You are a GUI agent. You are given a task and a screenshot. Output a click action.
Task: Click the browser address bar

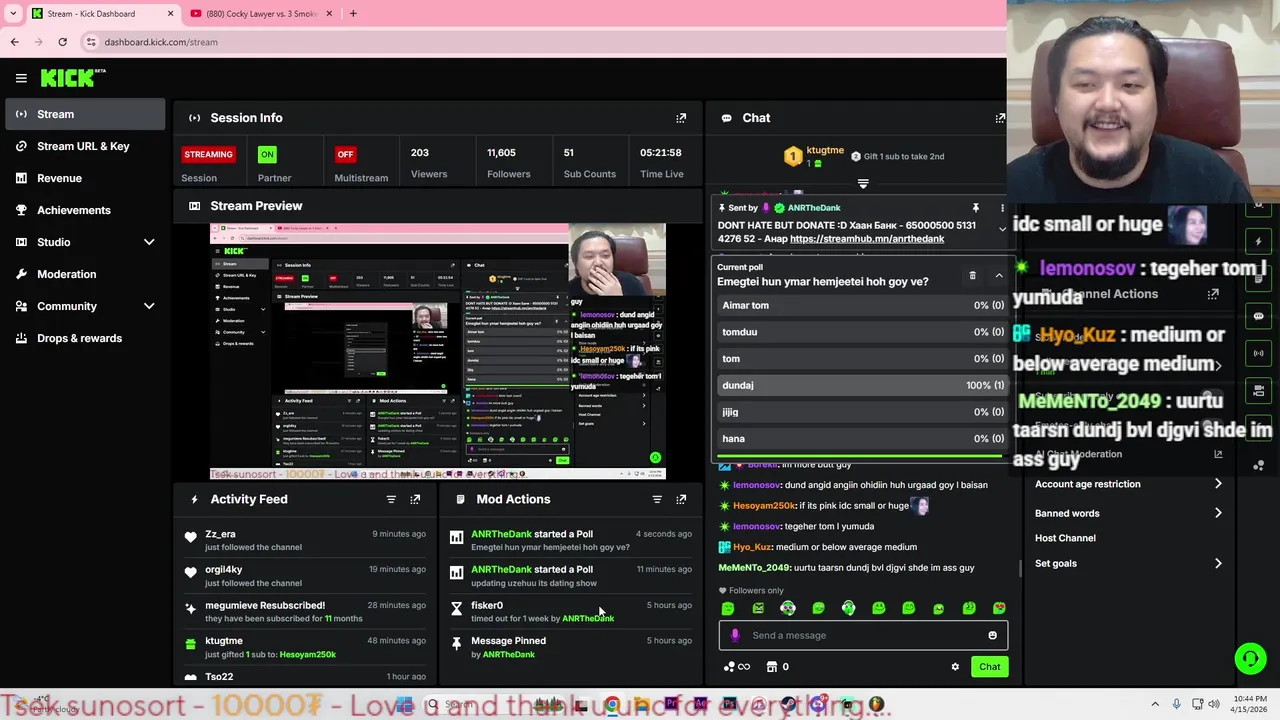[x=540, y=42]
